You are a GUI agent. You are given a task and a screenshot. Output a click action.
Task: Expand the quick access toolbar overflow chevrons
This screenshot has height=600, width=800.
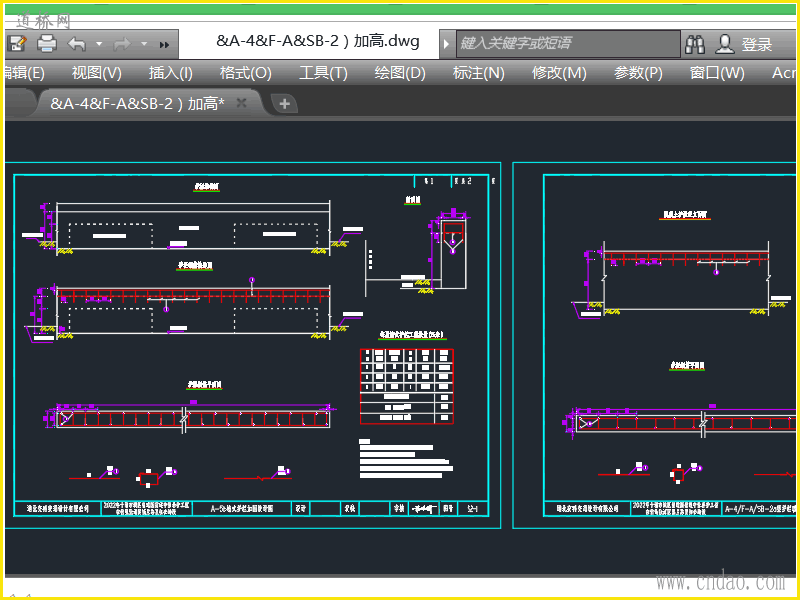(x=165, y=44)
